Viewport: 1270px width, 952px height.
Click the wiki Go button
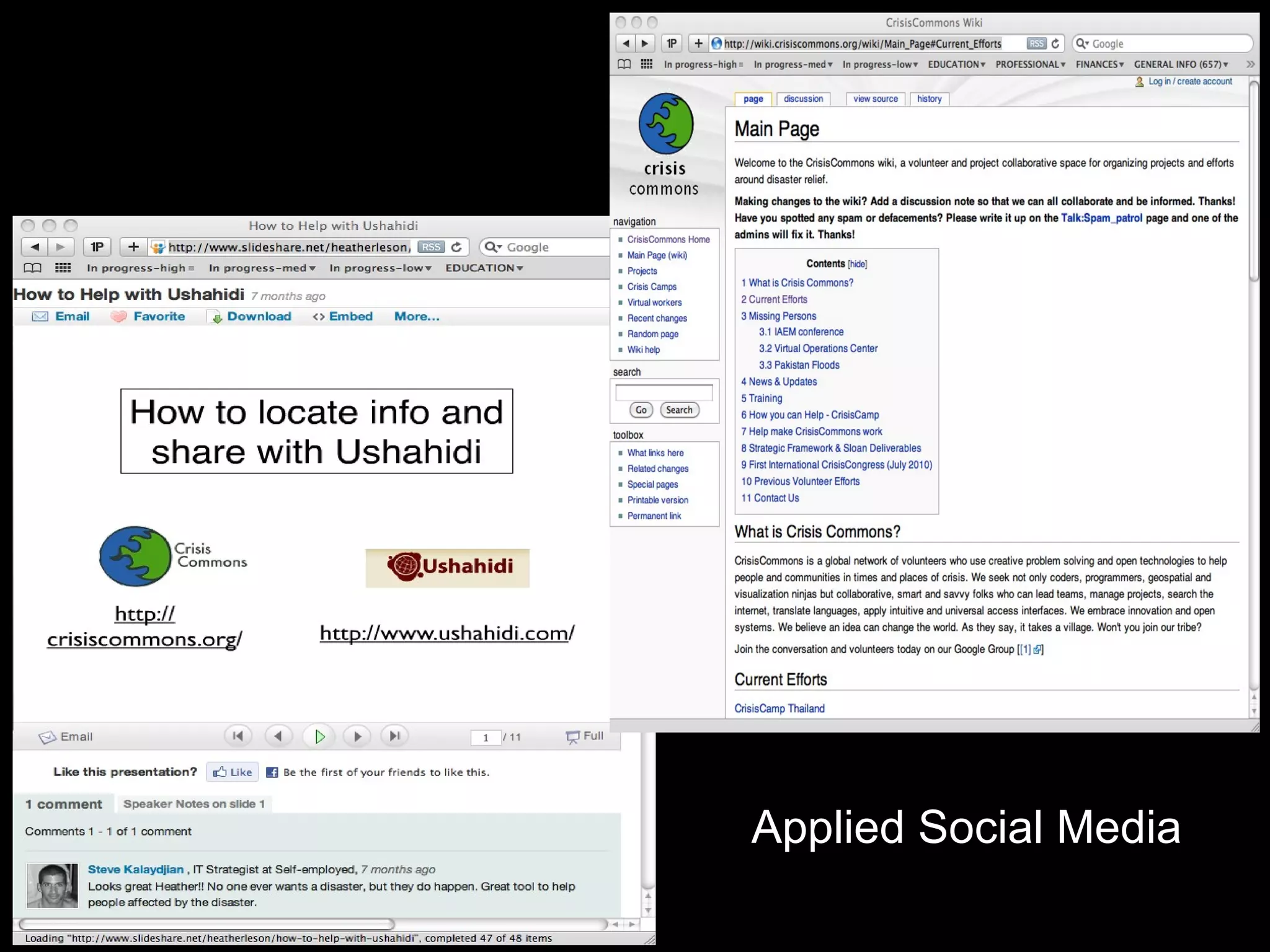[641, 410]
